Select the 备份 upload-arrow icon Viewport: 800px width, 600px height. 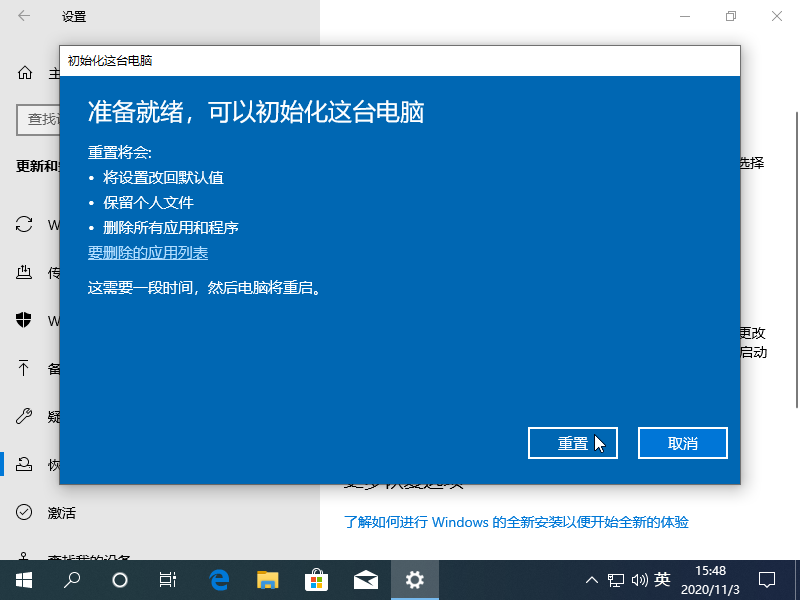pos(23,368)
